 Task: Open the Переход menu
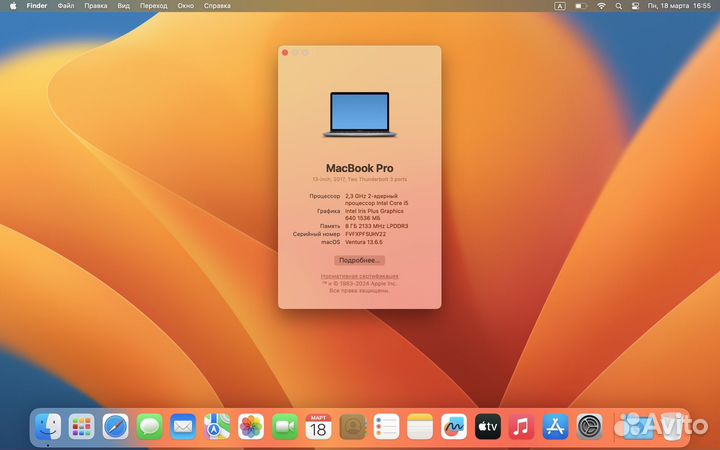[x=153, y=6]
